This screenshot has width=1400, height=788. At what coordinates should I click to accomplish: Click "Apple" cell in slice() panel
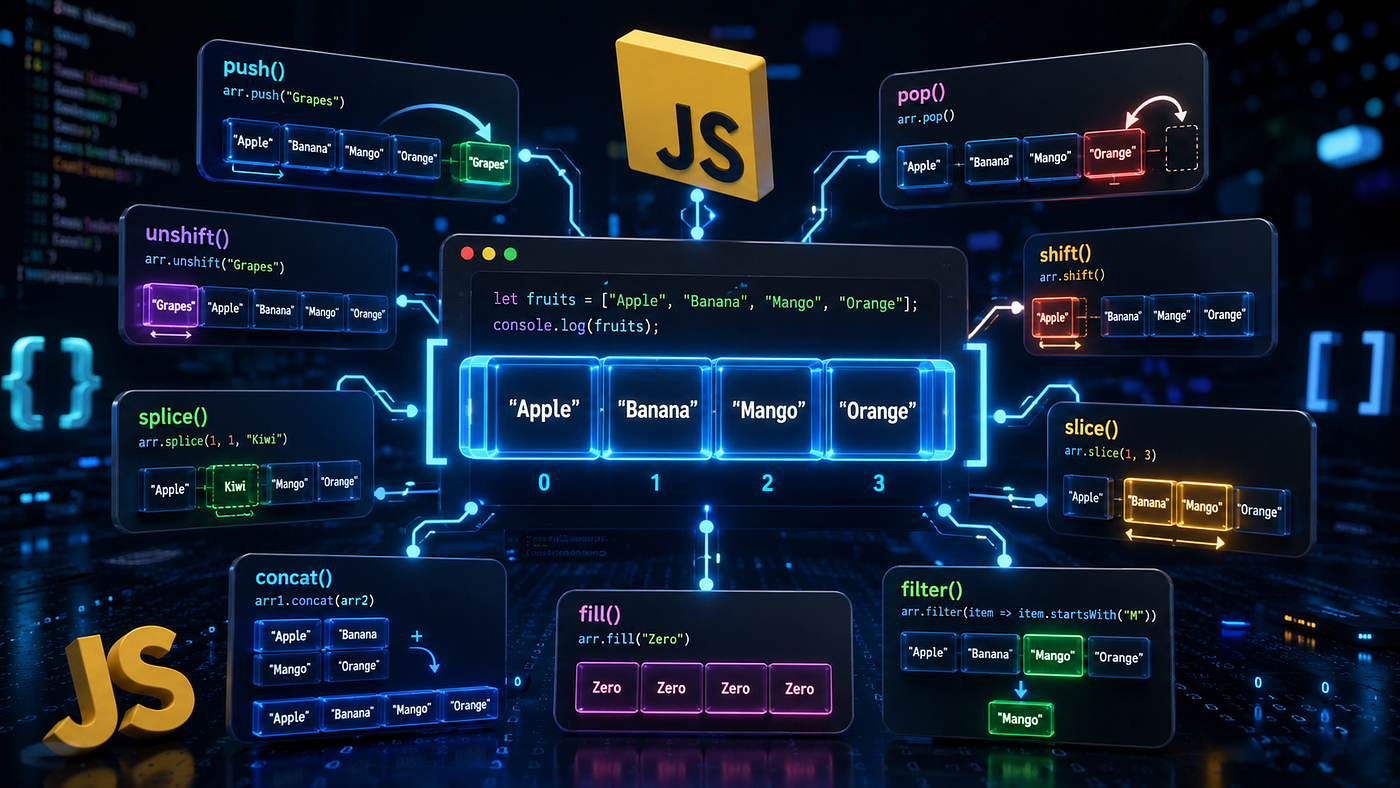pos(1086,496)
